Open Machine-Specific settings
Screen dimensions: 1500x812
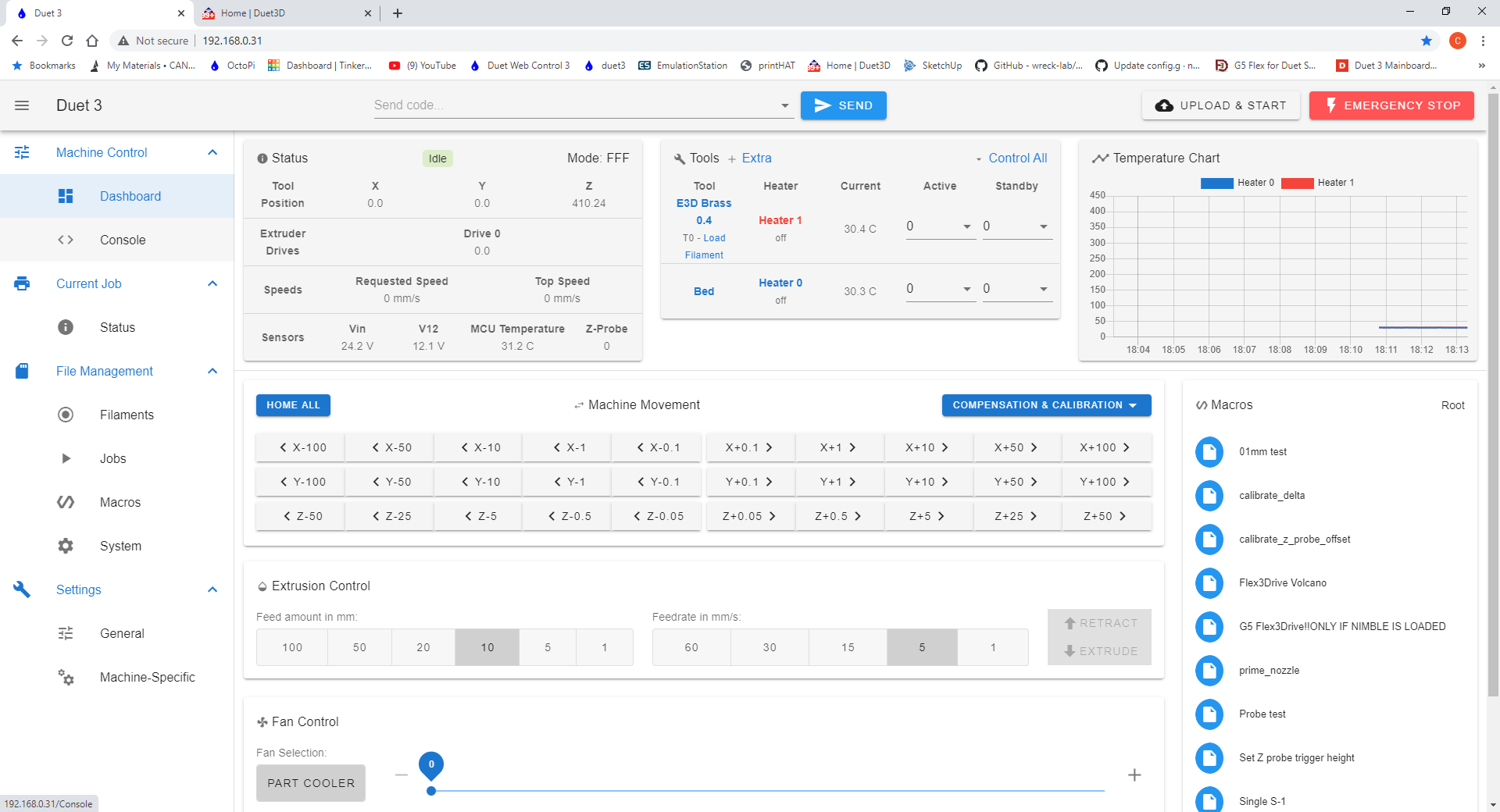click(x=117, y=677)
